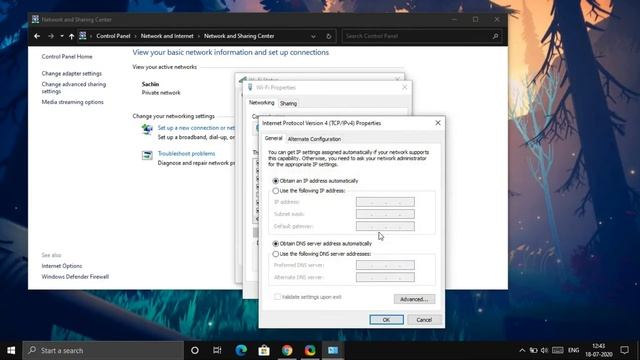Screen dimensions: 640x360
Task: Open Cortana from the taskbar
Action: [x=195, y=350]
